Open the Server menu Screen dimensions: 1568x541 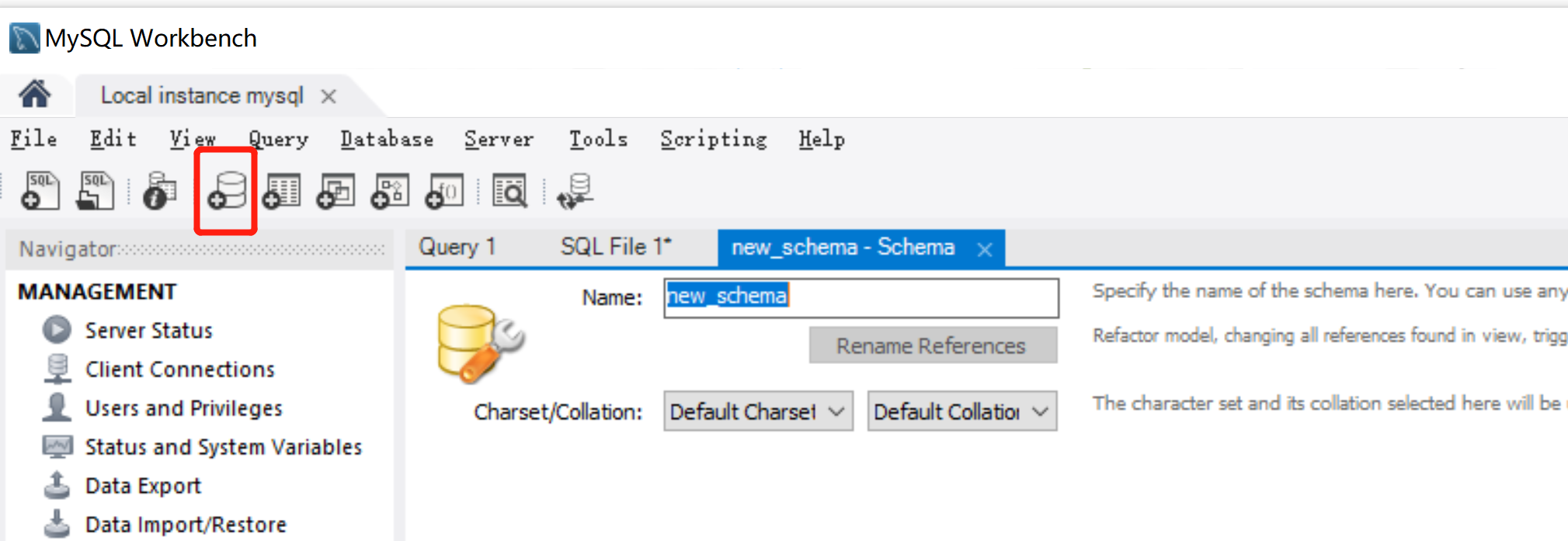(x=499, y=139)
